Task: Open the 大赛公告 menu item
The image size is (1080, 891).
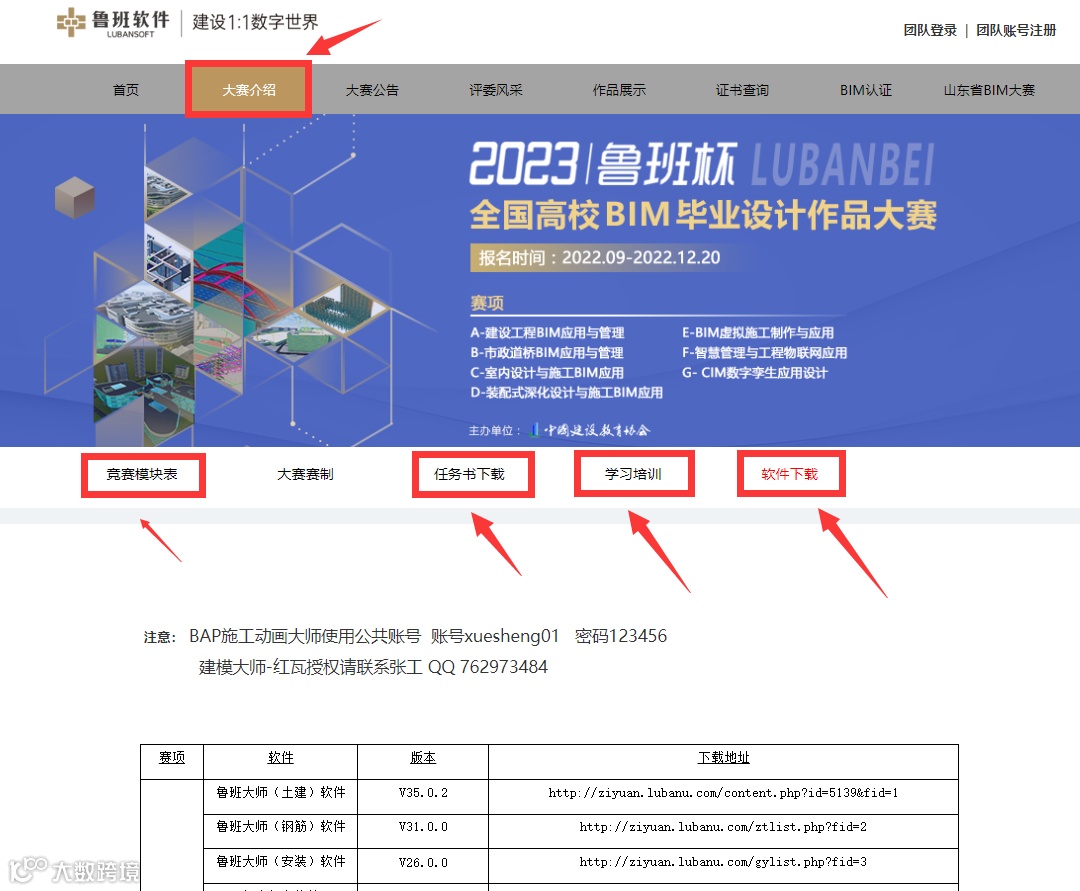Action: 372,90
